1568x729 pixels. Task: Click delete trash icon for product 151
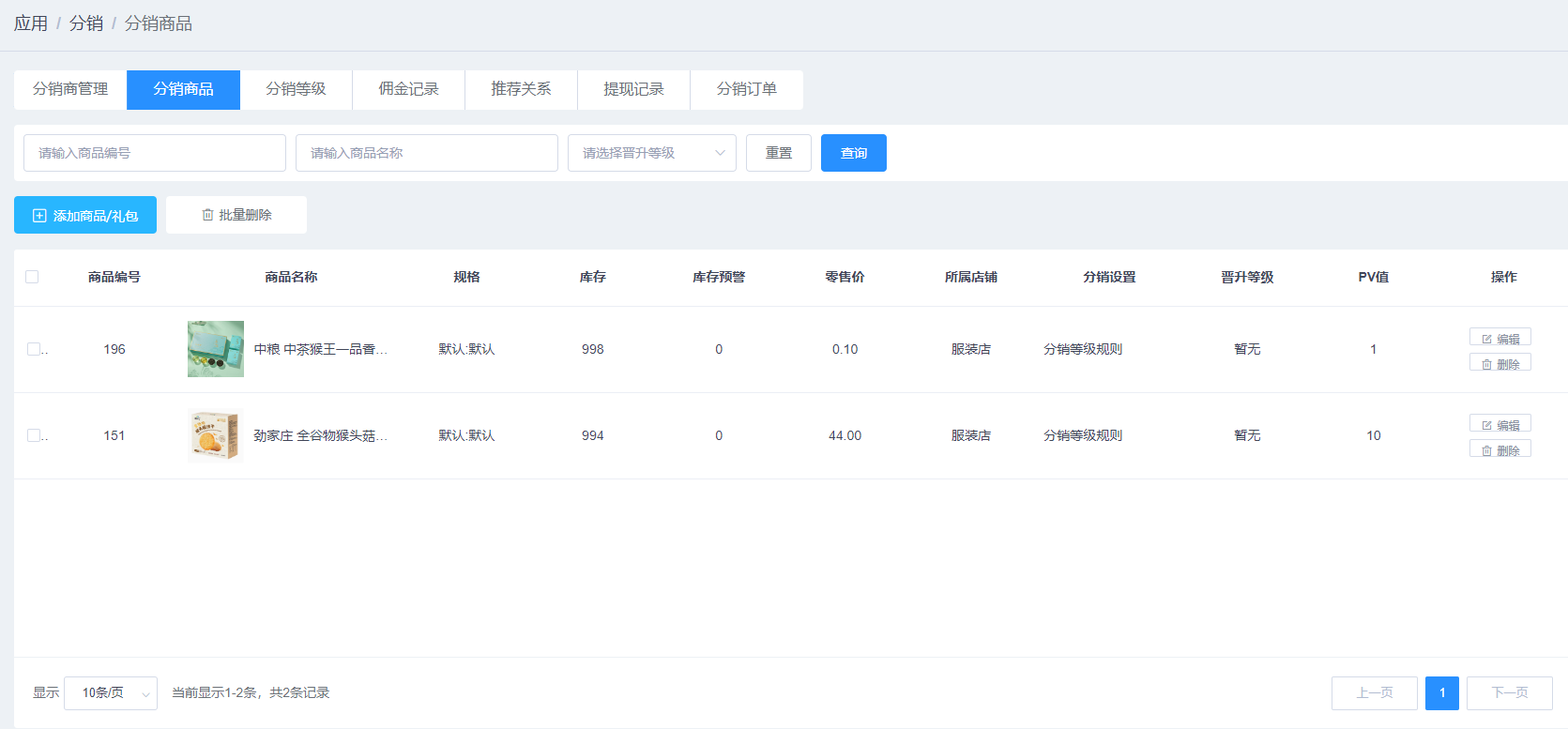tap(1486, 450)
